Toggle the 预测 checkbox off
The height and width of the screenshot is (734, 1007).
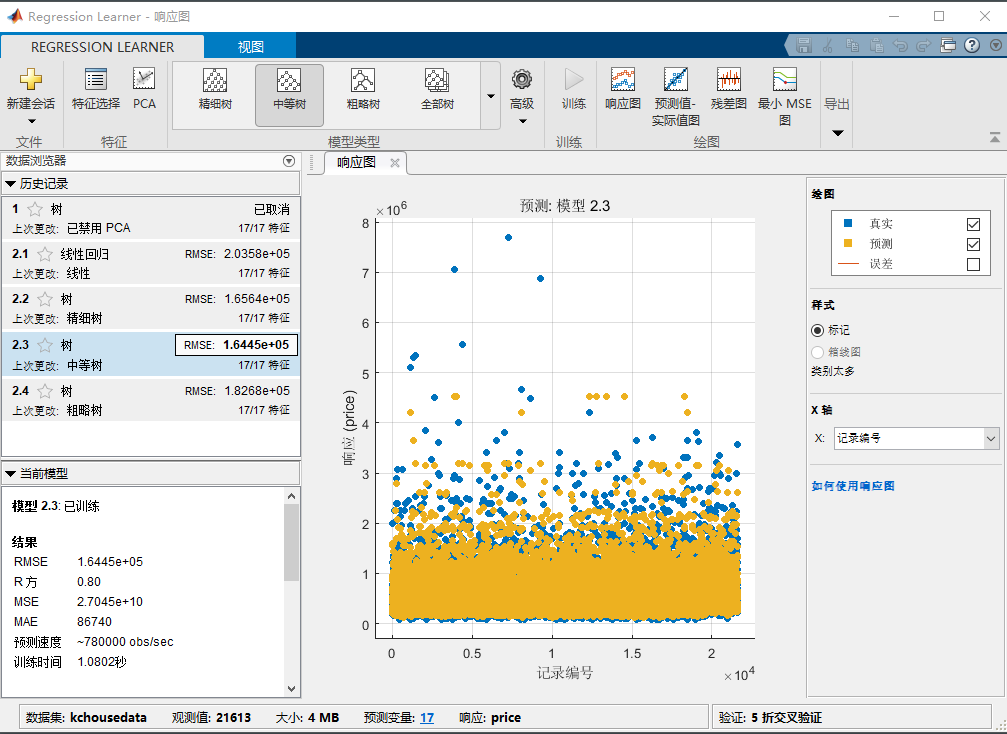[x=973, y=244]
